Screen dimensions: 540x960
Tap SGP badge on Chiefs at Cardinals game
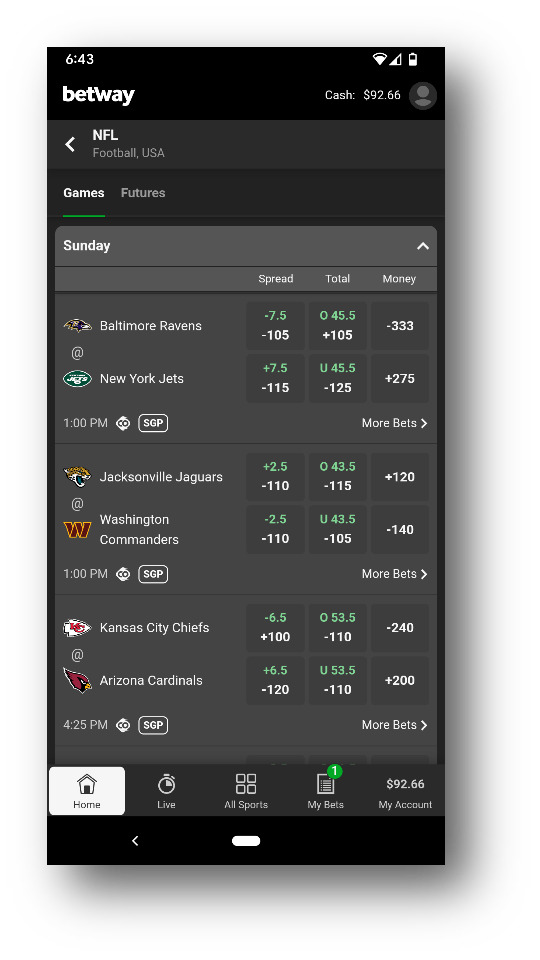[153, 725]
